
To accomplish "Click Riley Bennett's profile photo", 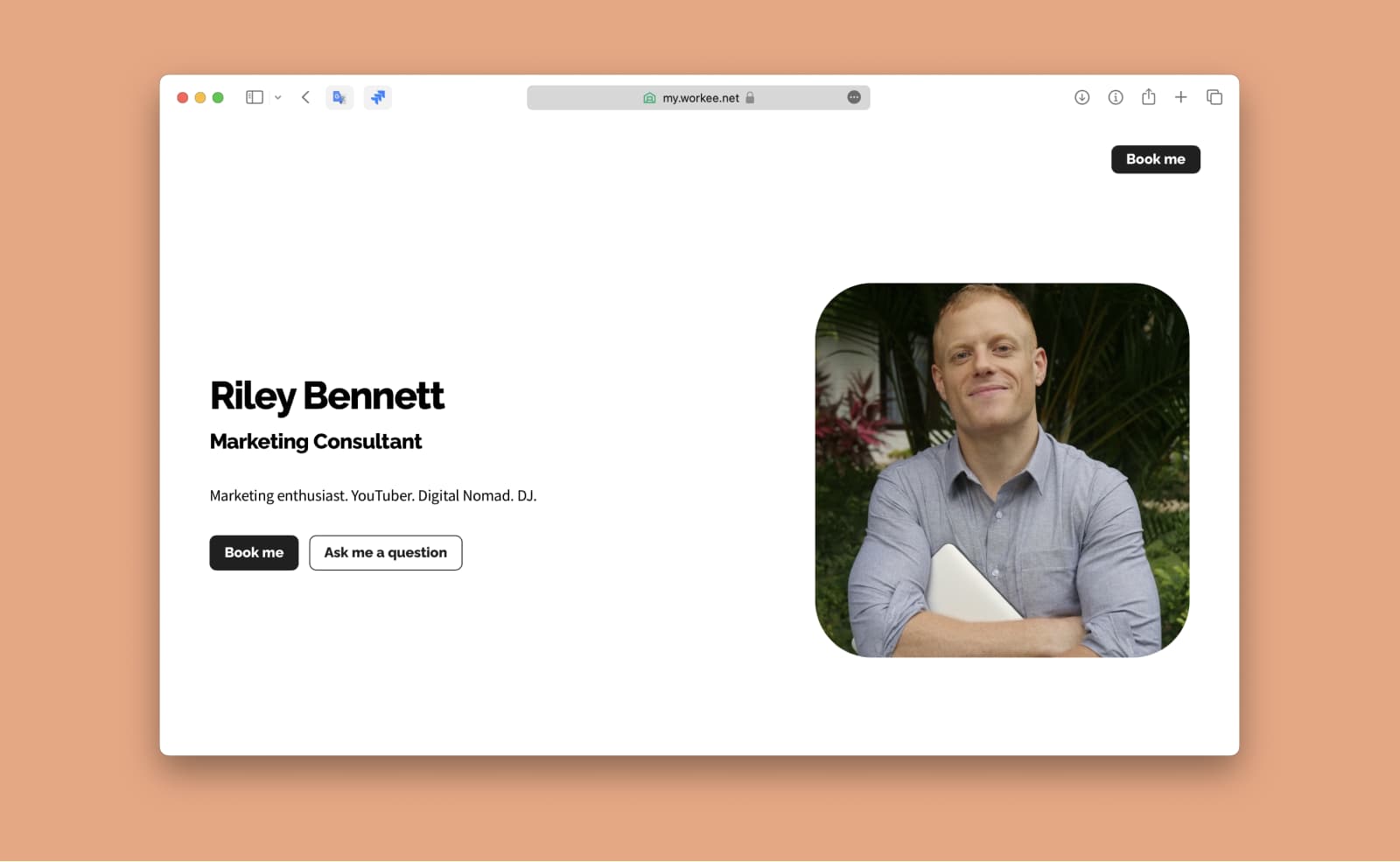I will click(1002, 470).
